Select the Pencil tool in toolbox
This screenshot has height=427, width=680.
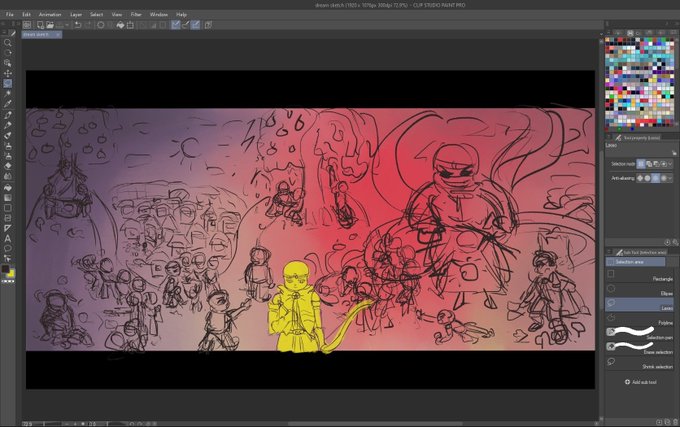[7, 126]
